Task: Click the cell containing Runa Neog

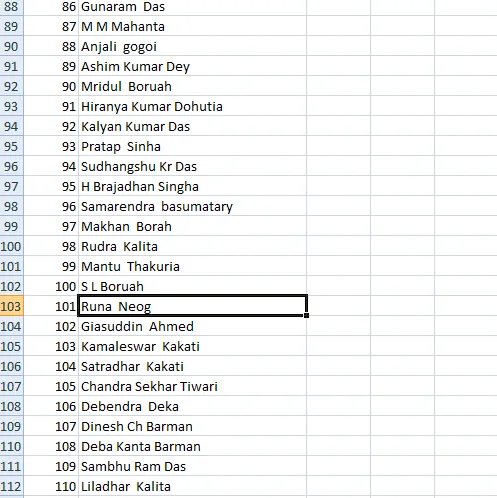Action: [192, 306]
